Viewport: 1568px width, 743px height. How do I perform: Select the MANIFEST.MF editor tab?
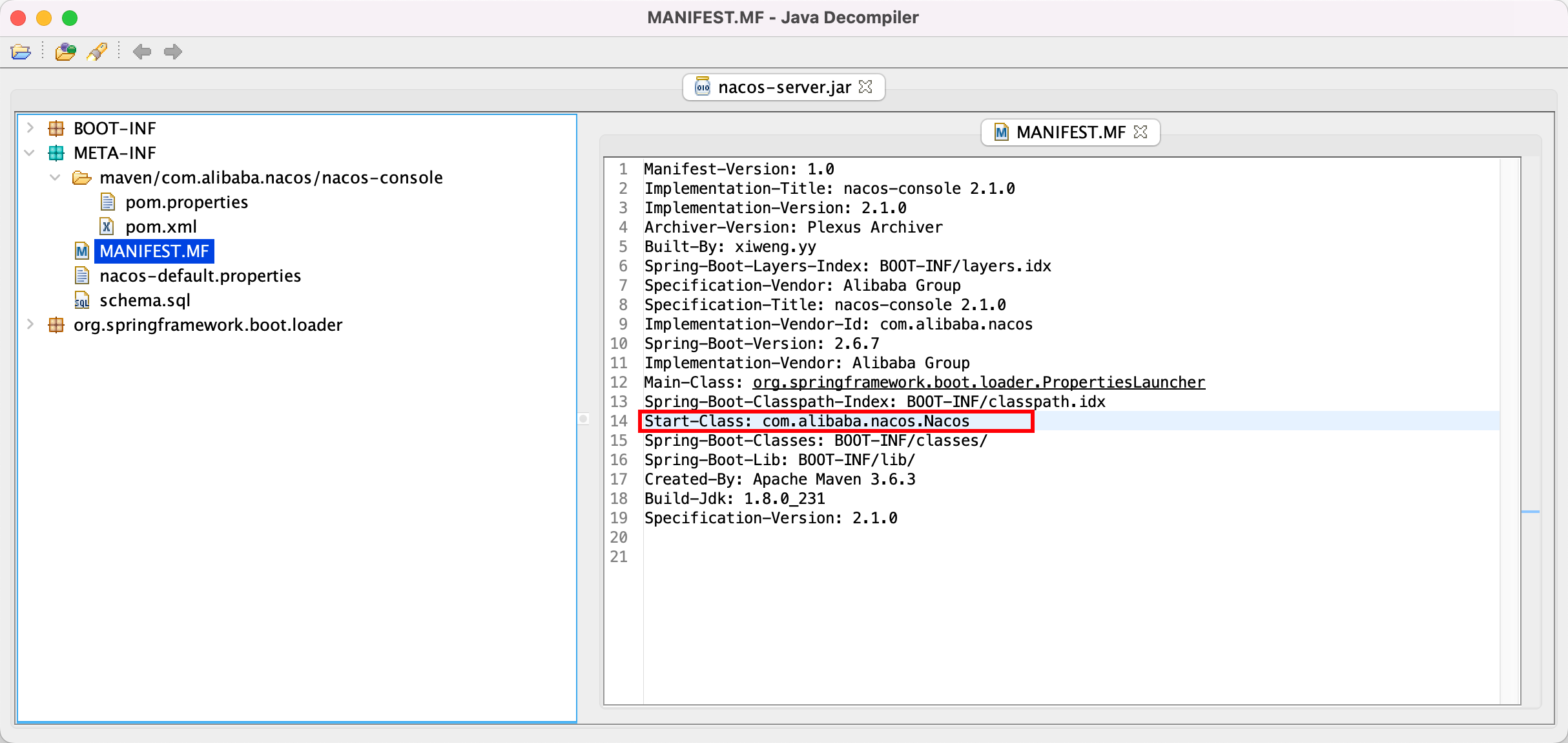click(1070, 132)
